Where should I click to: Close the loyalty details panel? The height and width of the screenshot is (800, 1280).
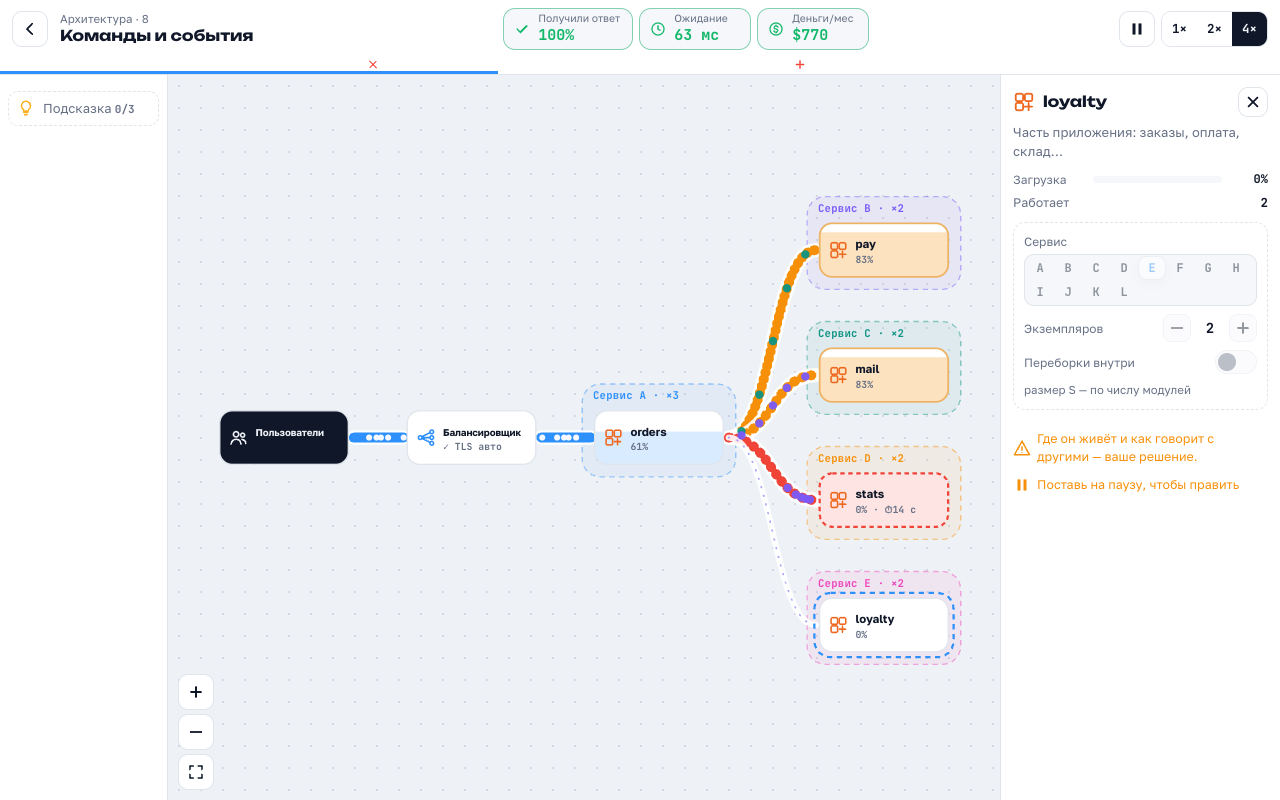[x=1253, y=102]
